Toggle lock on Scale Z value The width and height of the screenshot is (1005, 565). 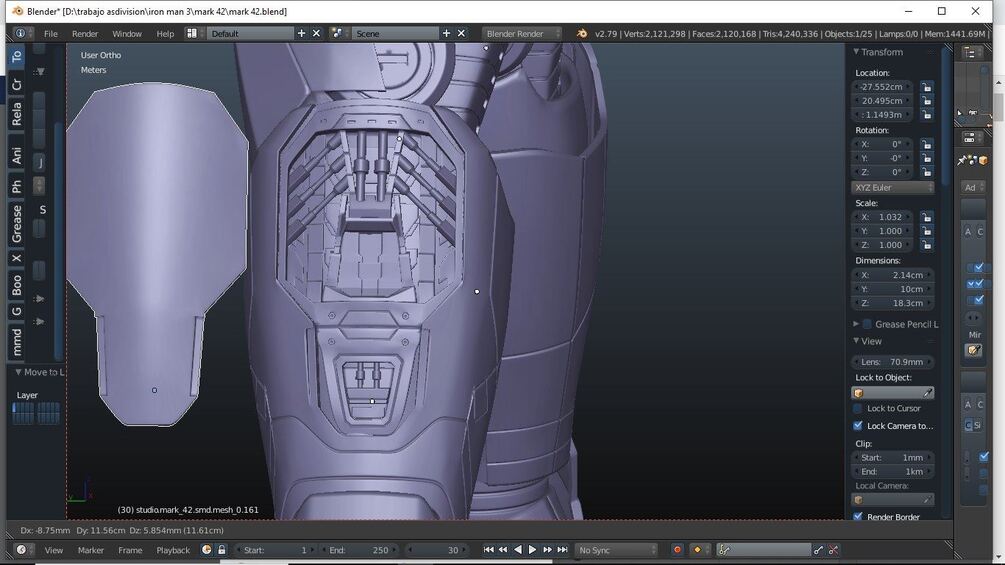coord(926,245)
